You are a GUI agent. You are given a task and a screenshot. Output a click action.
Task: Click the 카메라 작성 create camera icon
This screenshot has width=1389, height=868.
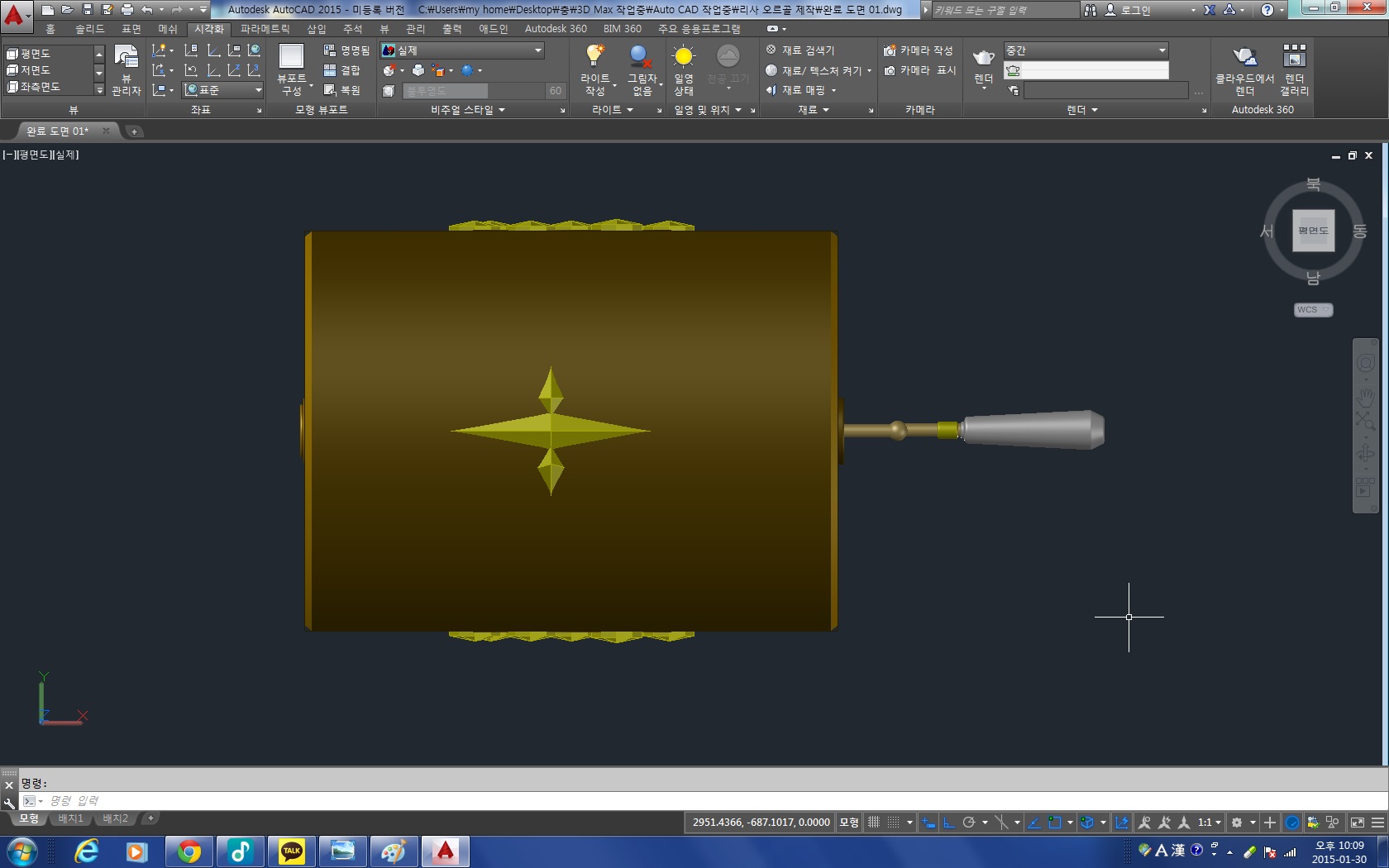coord(918,50)
